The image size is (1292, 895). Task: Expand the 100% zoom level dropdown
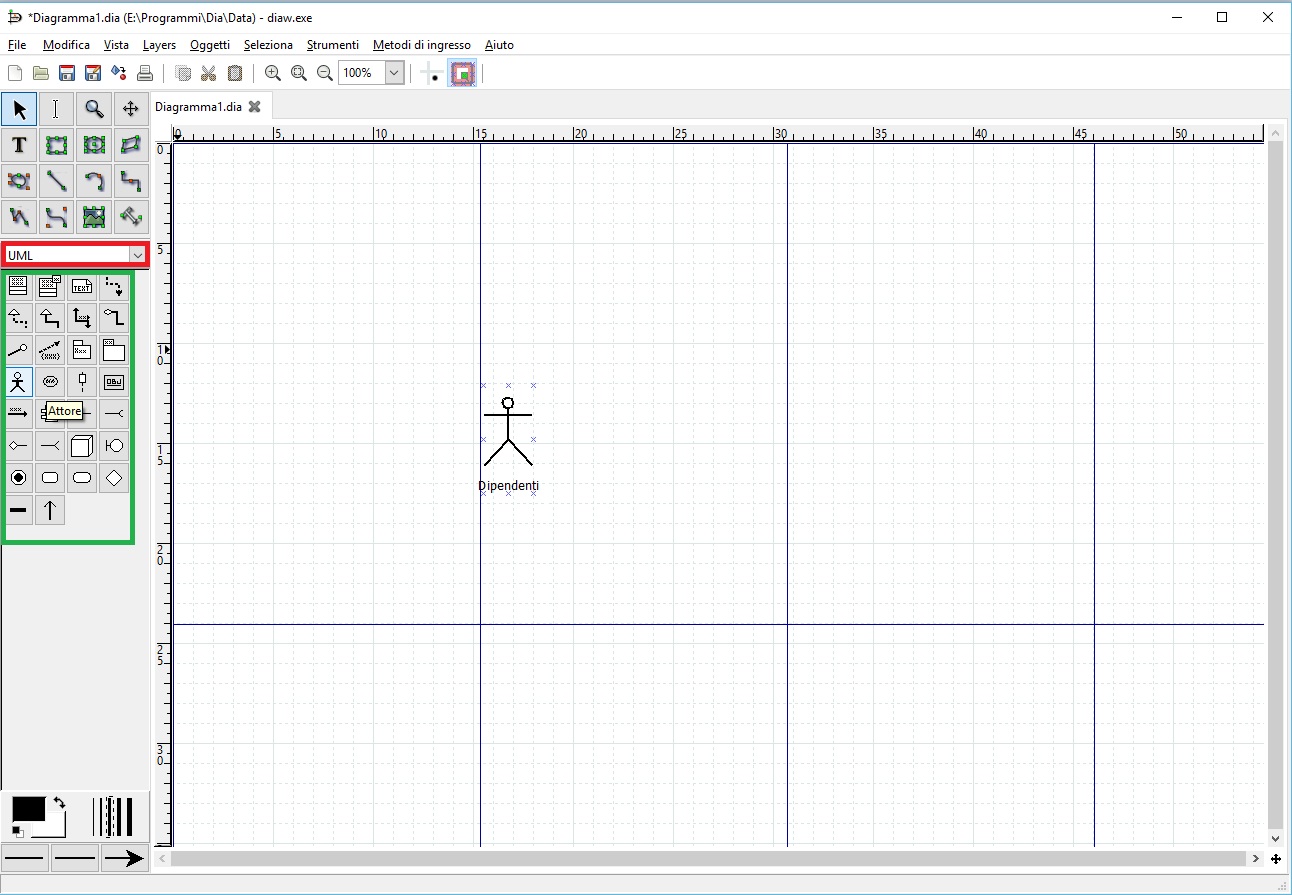[394, 73]
